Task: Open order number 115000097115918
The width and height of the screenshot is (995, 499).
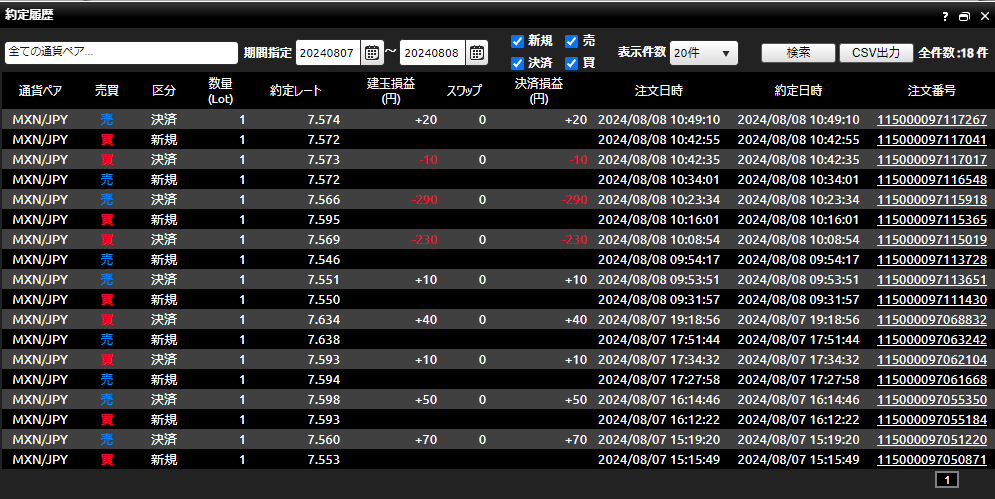Action: click(x=932, y=199)
